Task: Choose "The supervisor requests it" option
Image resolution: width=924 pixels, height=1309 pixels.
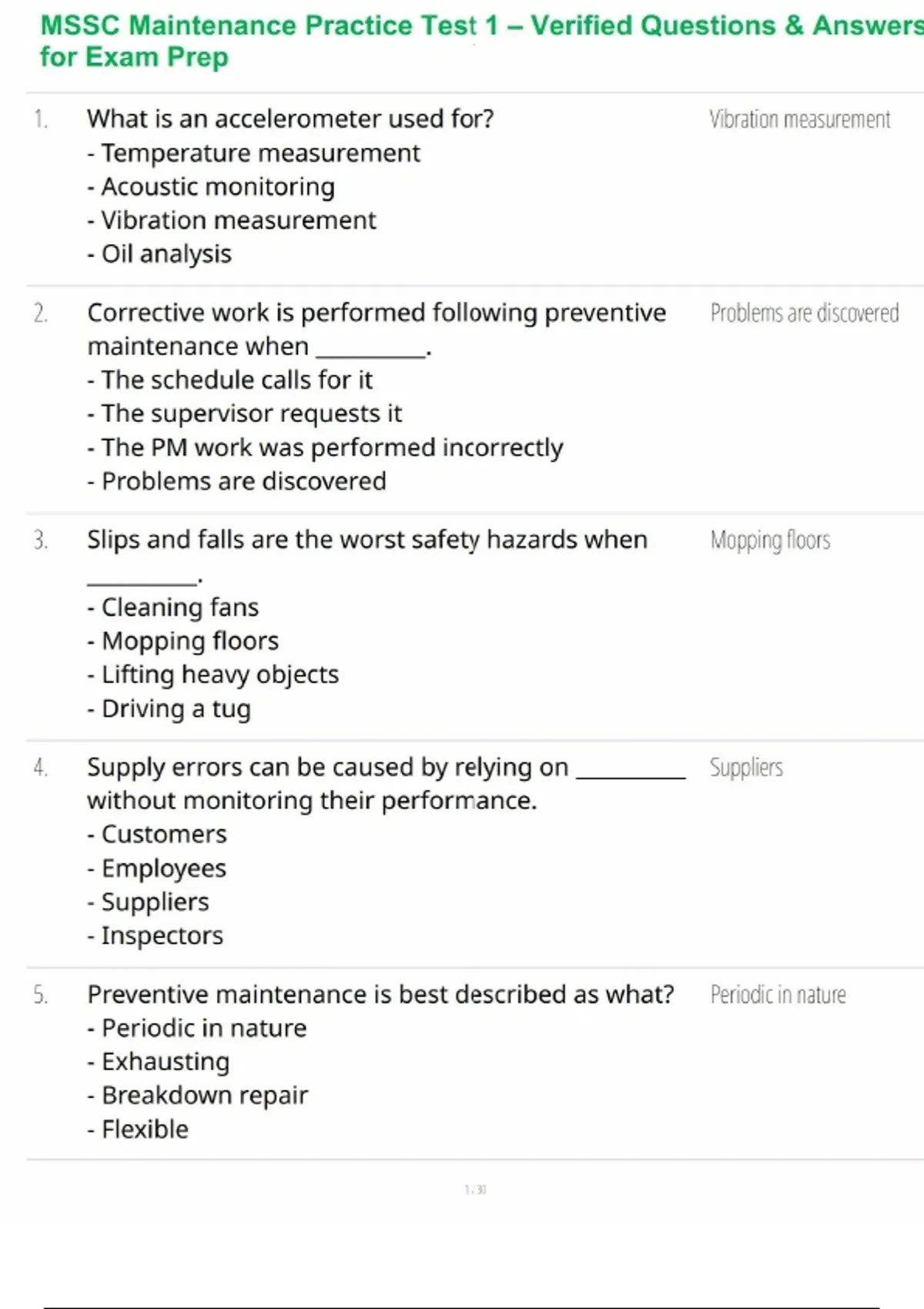Action: pyautogui.click(x=251, y=413)
